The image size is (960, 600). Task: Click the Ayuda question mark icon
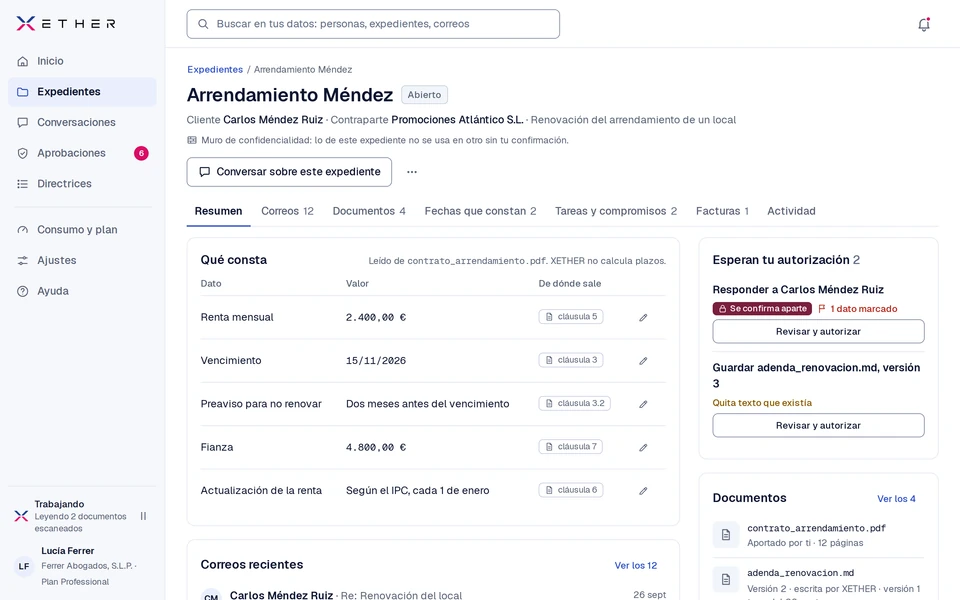[x=23, y=291]
